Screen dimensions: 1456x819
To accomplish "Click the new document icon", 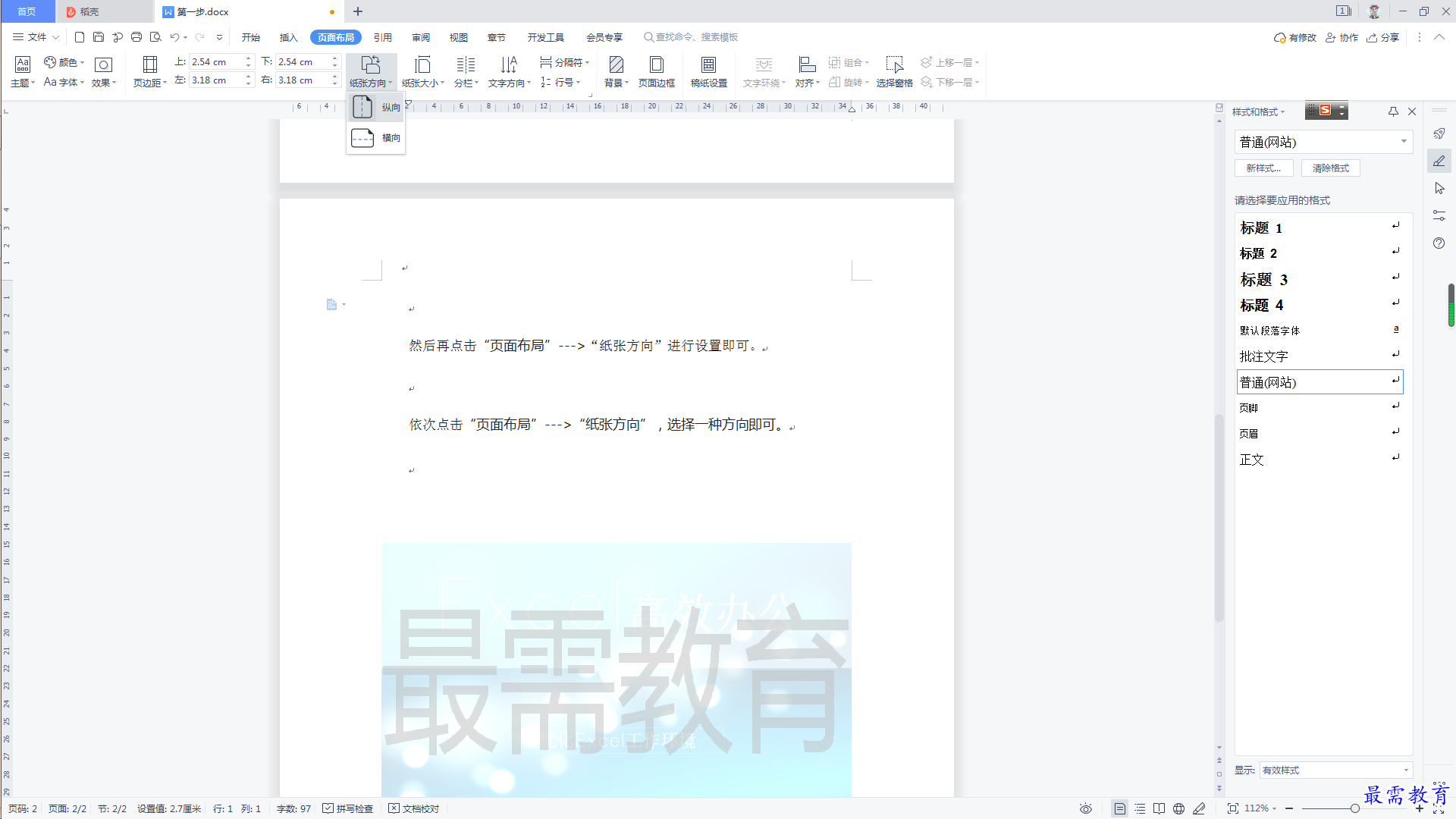I will coord(80,37).
